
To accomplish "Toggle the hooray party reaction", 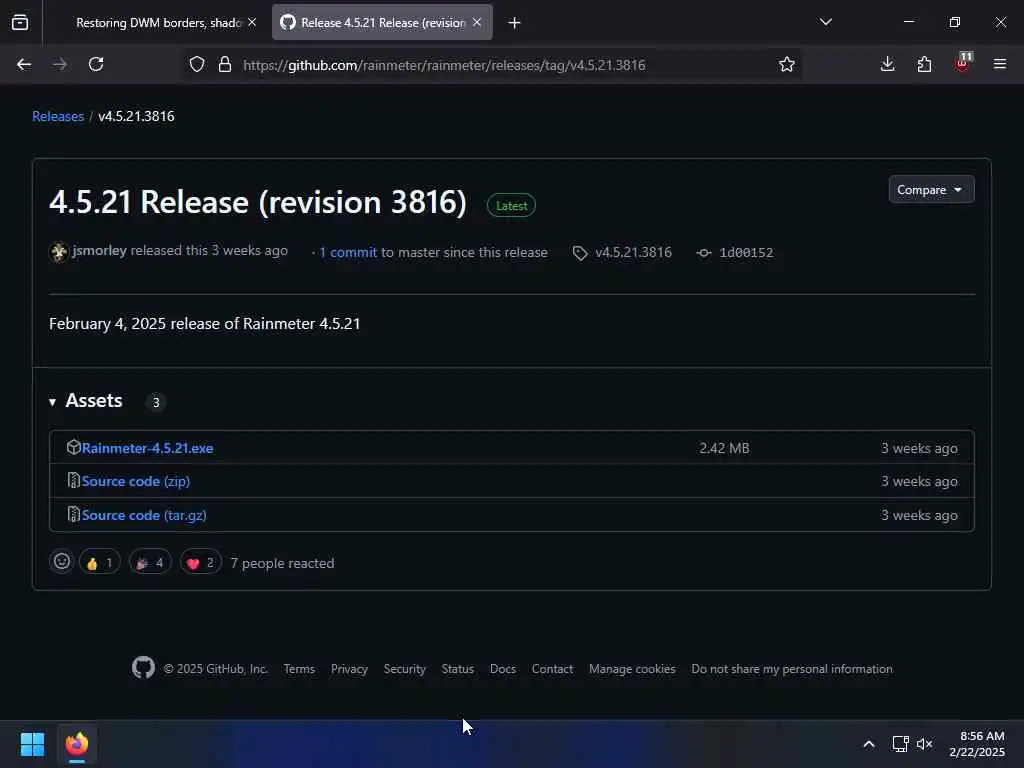I will [x=150, y=562].
